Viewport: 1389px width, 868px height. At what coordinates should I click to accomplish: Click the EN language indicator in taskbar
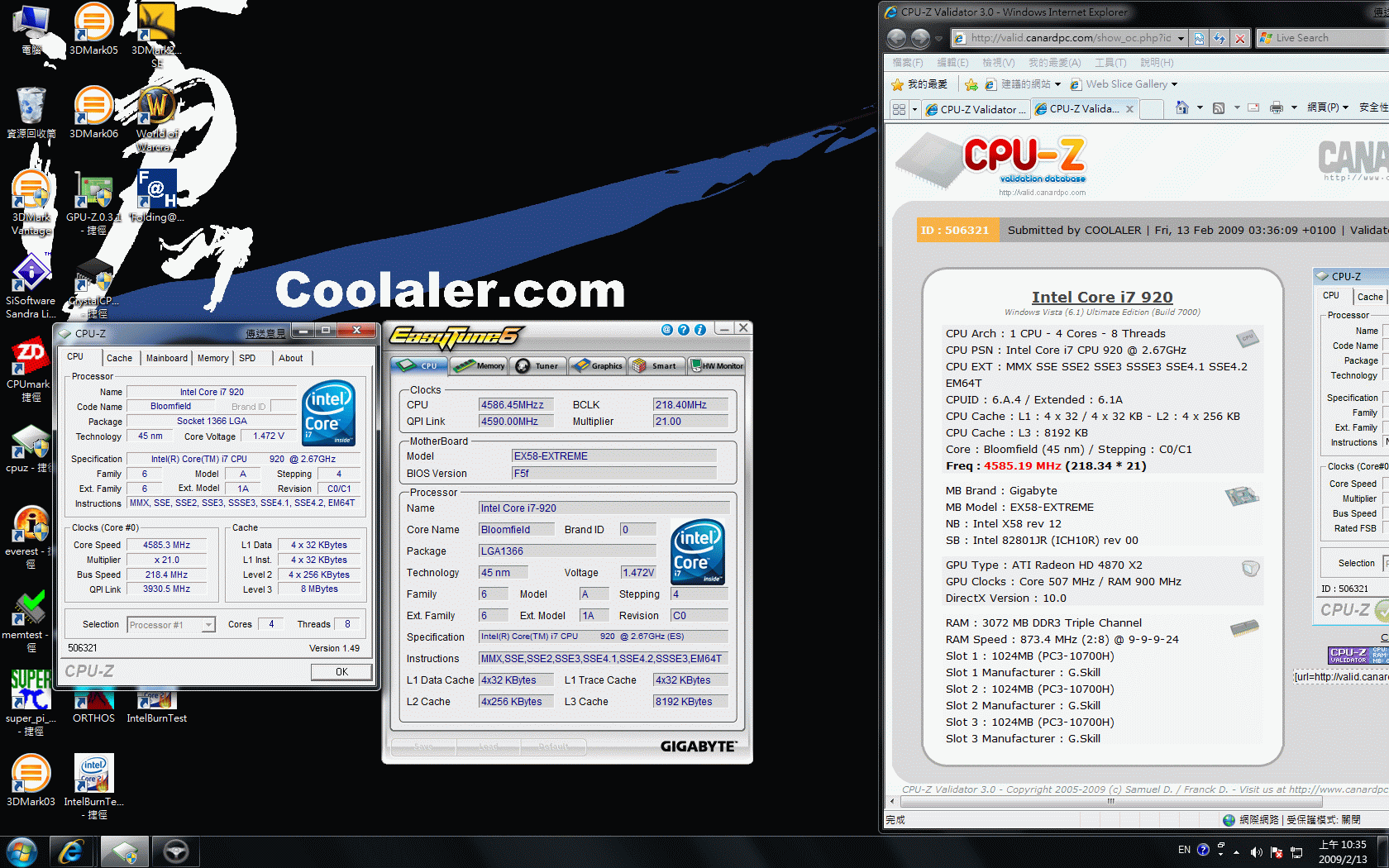(1184, 850)
